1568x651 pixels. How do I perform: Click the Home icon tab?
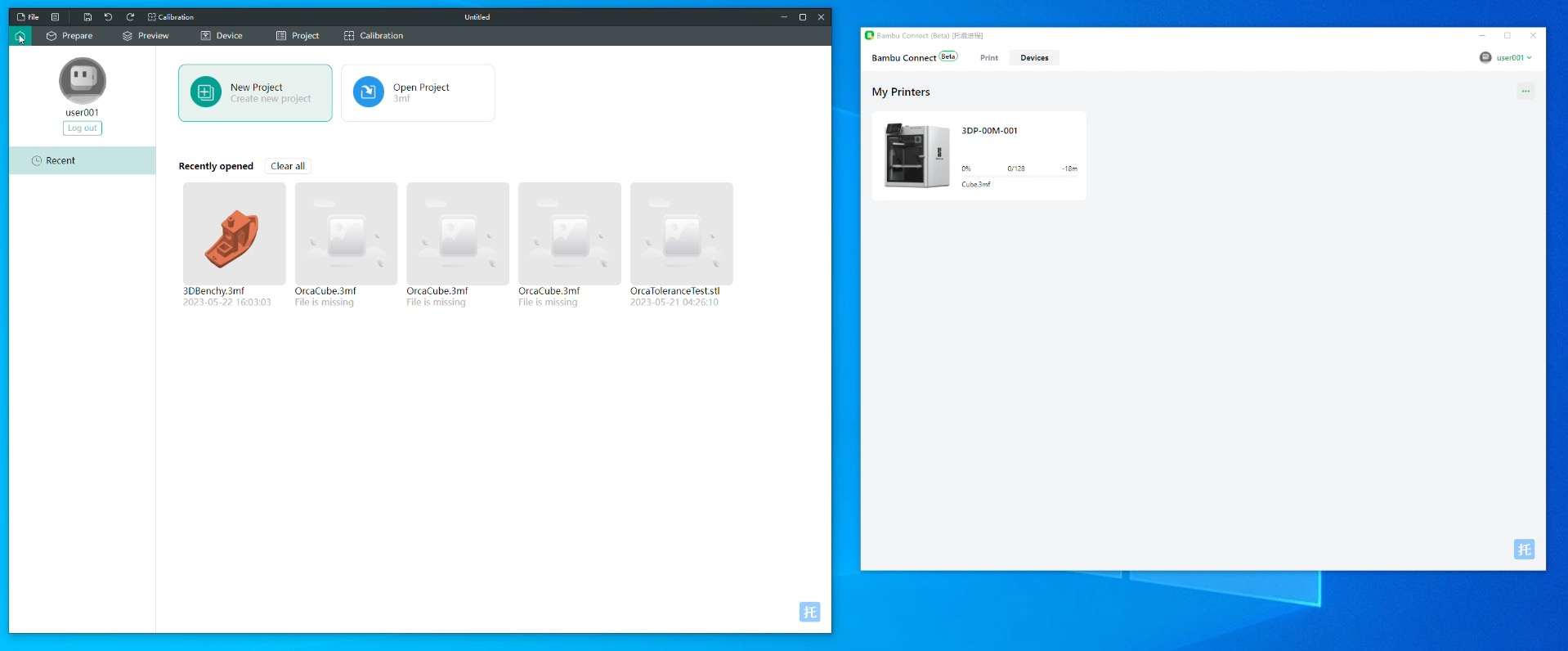[x=20, y=36]
